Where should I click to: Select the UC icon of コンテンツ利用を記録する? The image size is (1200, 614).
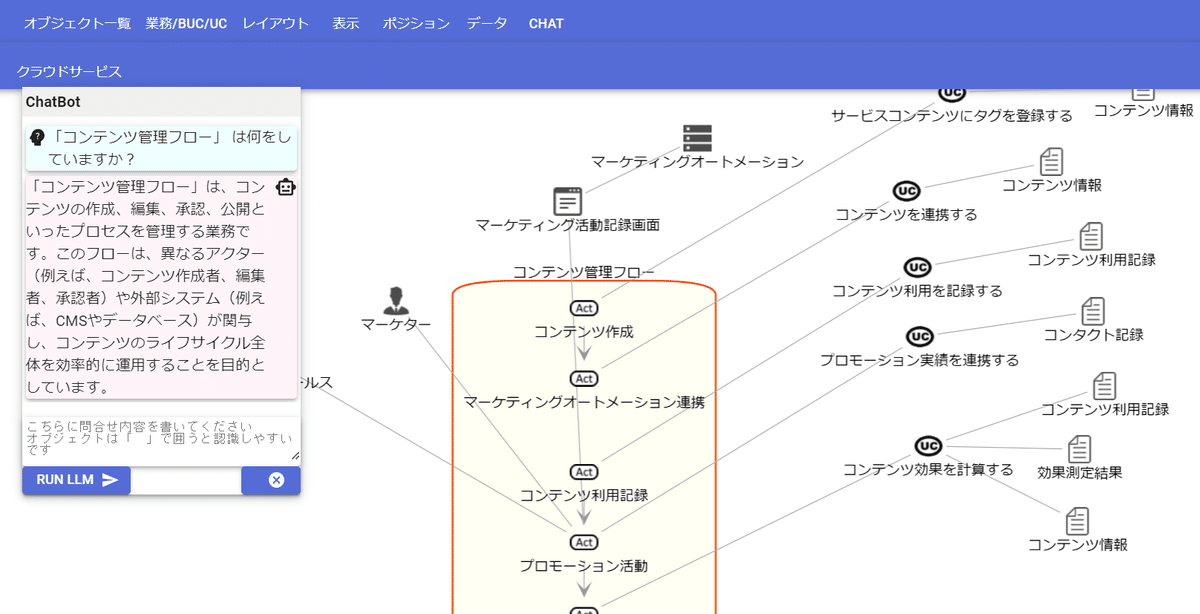pyautogui.click(x=918, y=267)
